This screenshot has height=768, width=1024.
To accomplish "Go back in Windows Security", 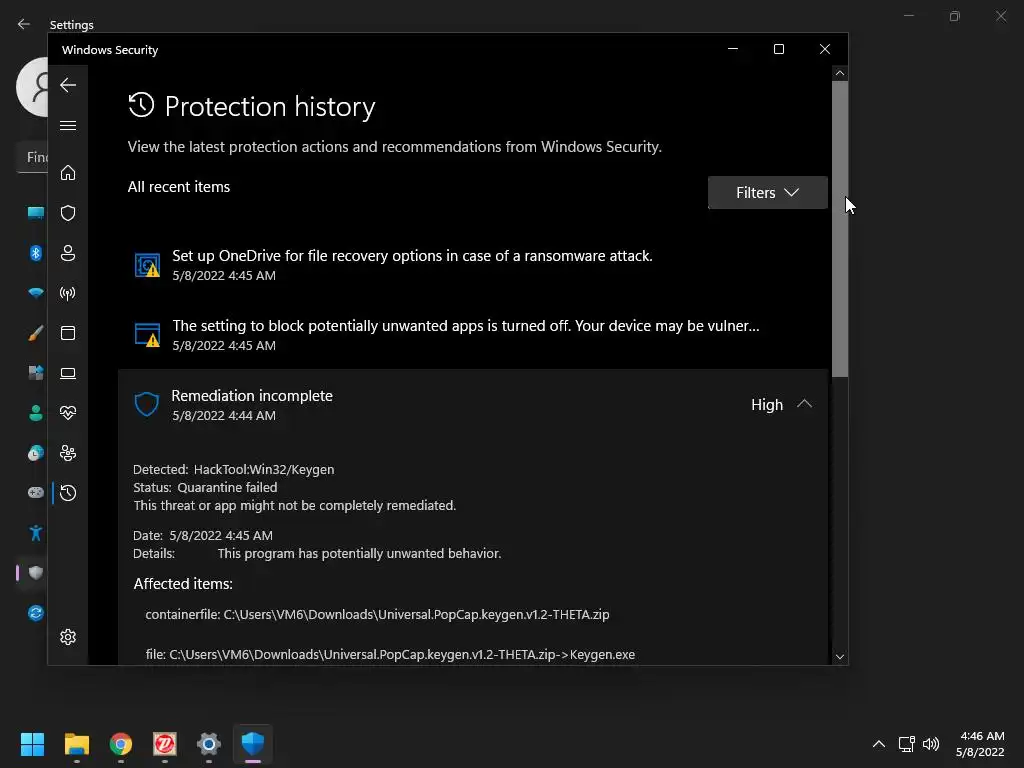I will (x=68, y=85).
